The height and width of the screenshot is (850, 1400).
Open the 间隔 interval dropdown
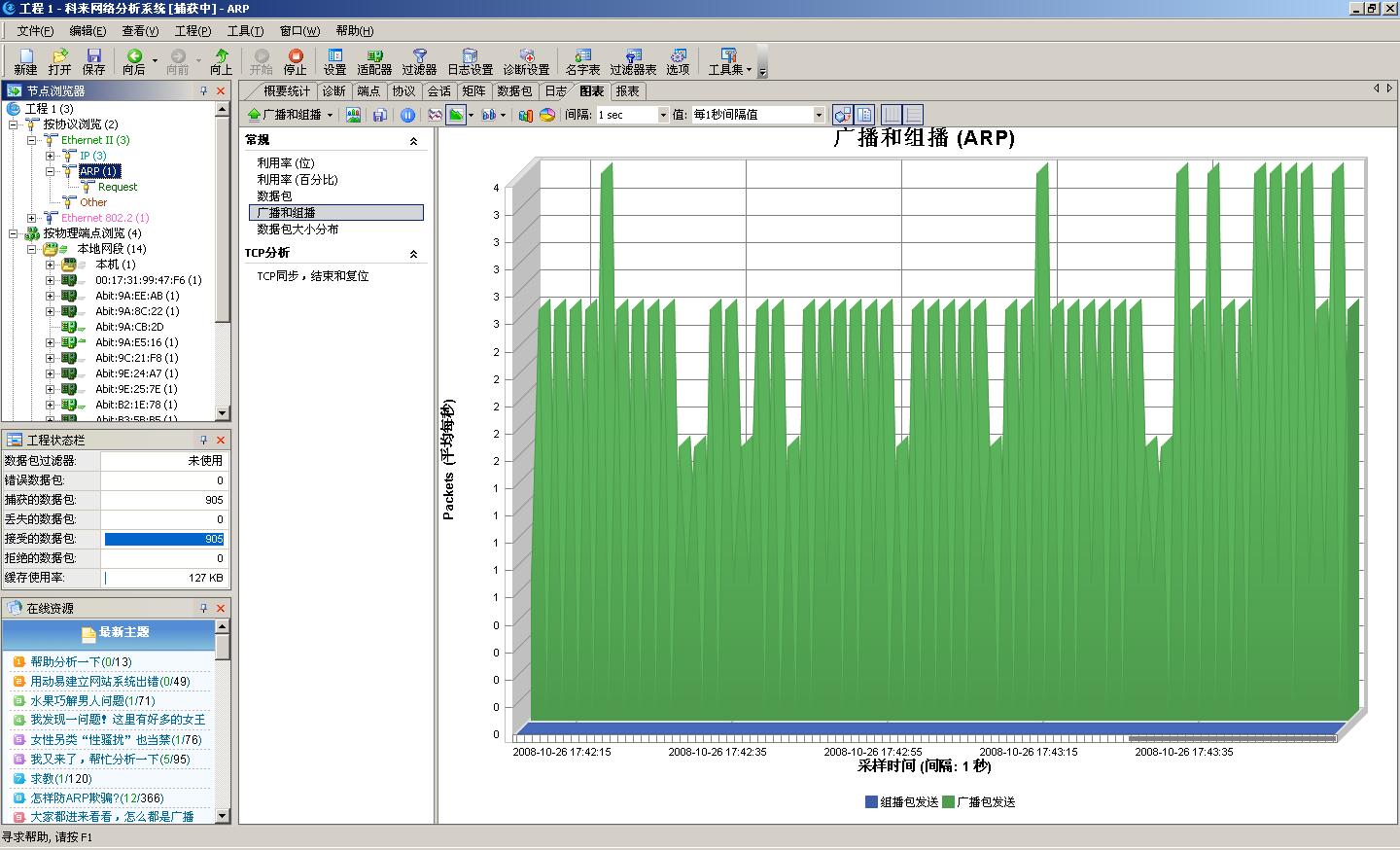(x=663, y=115)
